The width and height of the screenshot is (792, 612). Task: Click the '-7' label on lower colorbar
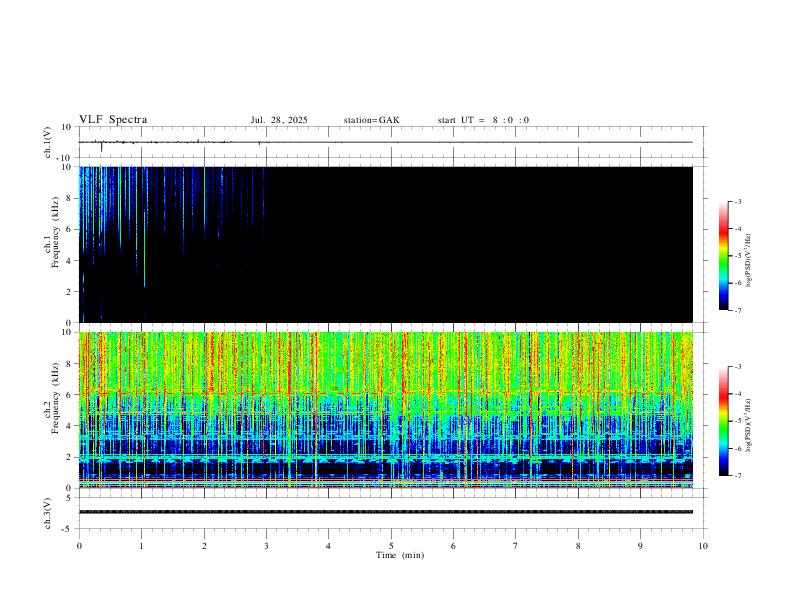(737, 476)
